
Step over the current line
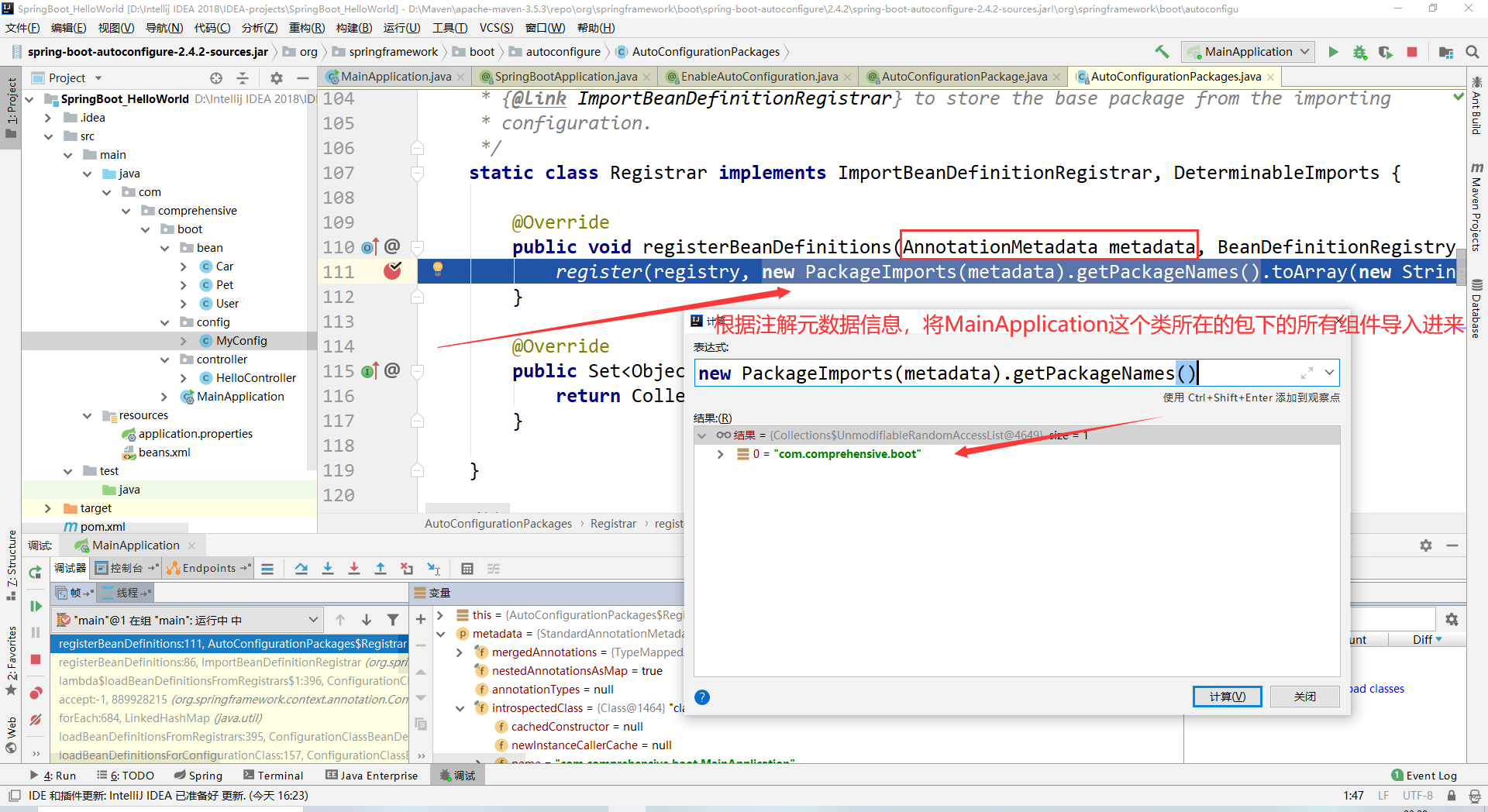pos(301,569)
